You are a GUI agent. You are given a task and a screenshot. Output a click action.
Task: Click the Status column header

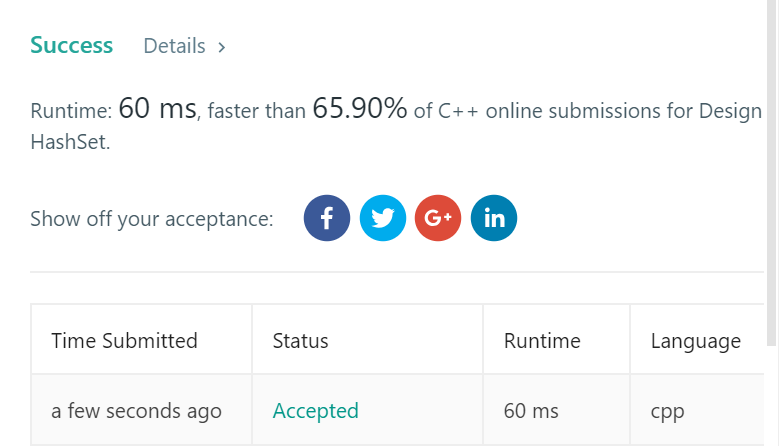tap(300, 341)
